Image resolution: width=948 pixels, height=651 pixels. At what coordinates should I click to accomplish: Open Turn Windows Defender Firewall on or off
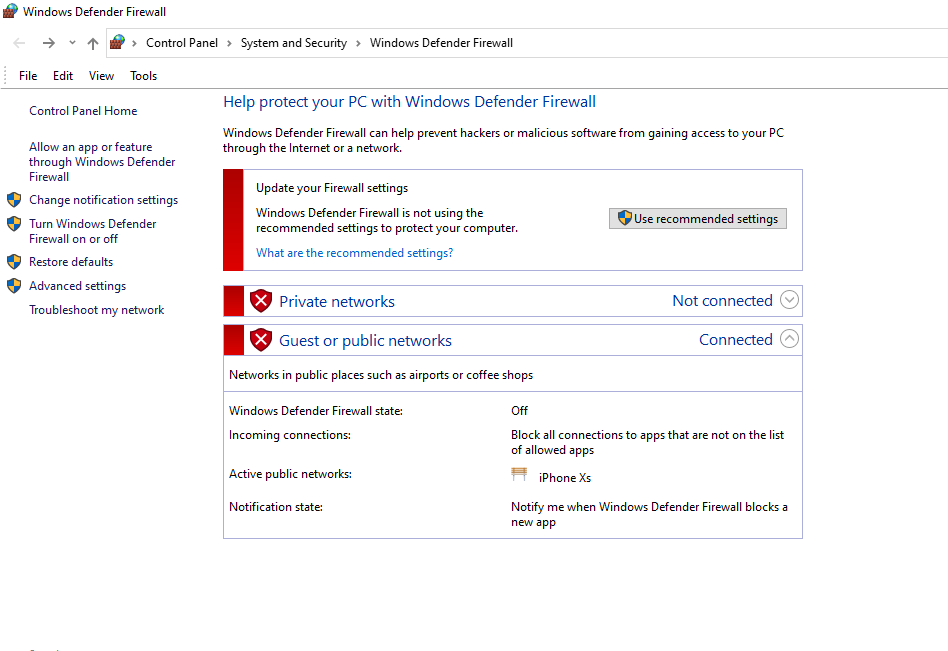click(93, 231)
